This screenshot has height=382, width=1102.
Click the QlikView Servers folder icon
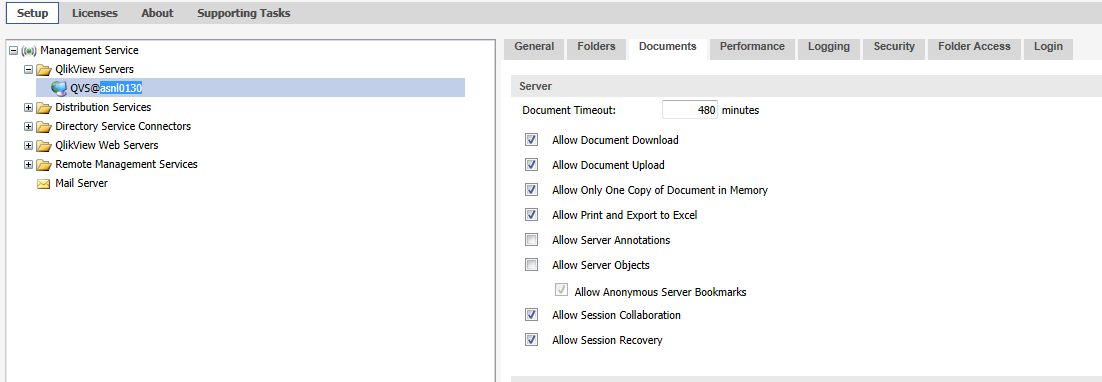coord(44,70)
